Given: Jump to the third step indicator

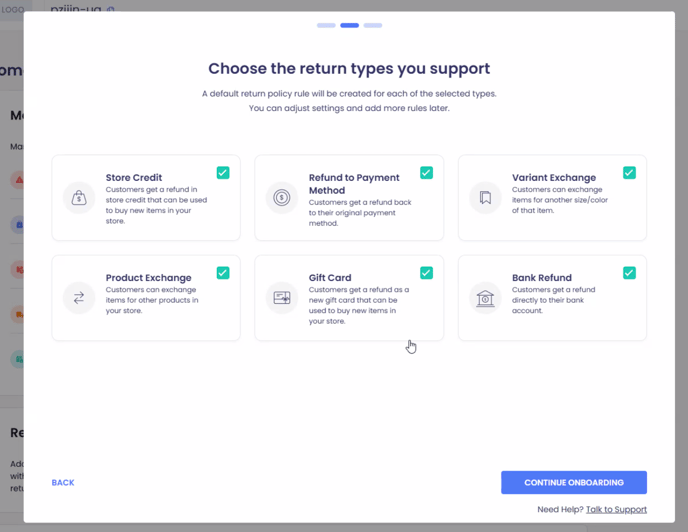Looking at the screenshot, I should tap(373, 25).
